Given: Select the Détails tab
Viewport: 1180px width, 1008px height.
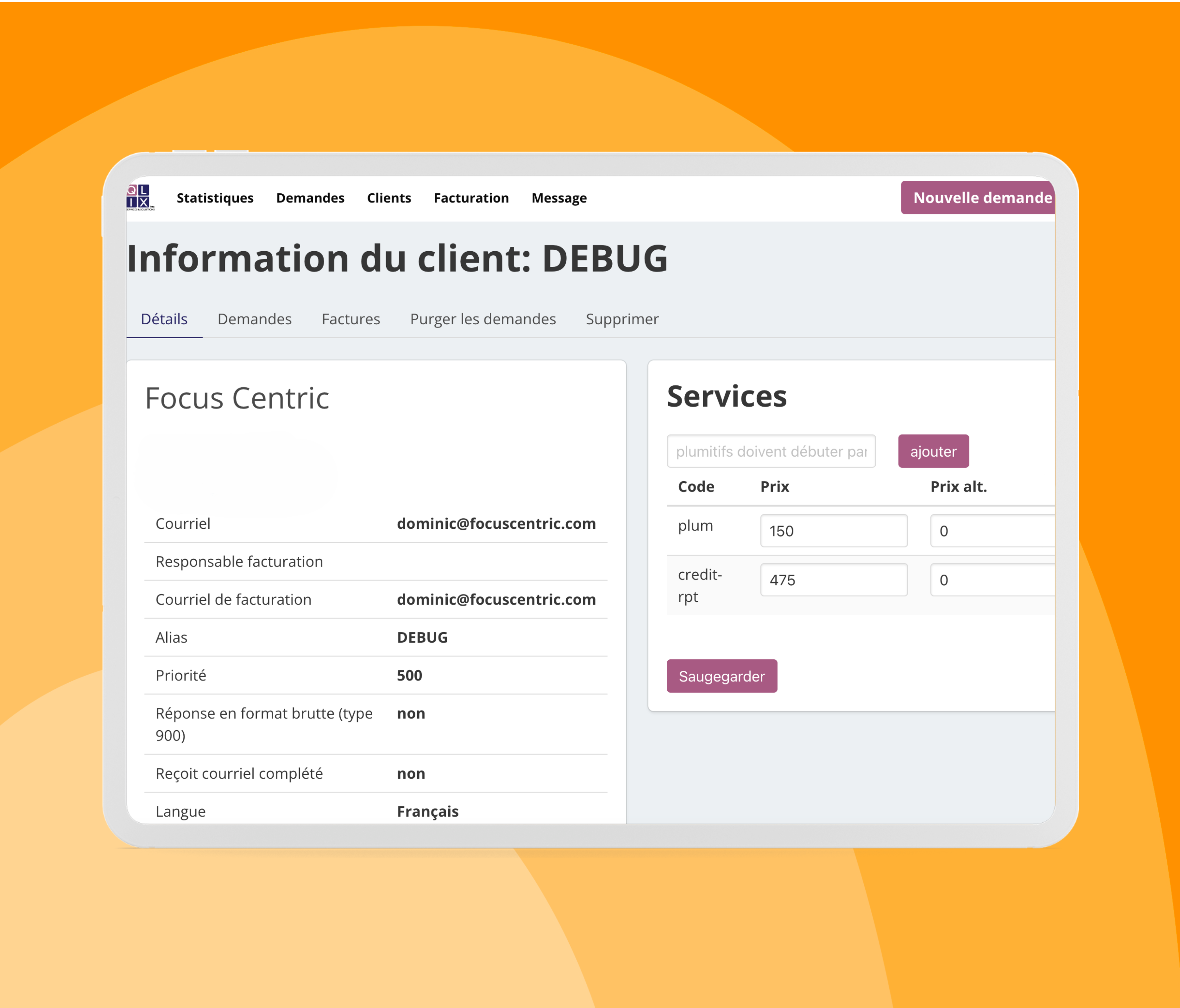Looking at the screenshot, I should click(x=164, y=319).
